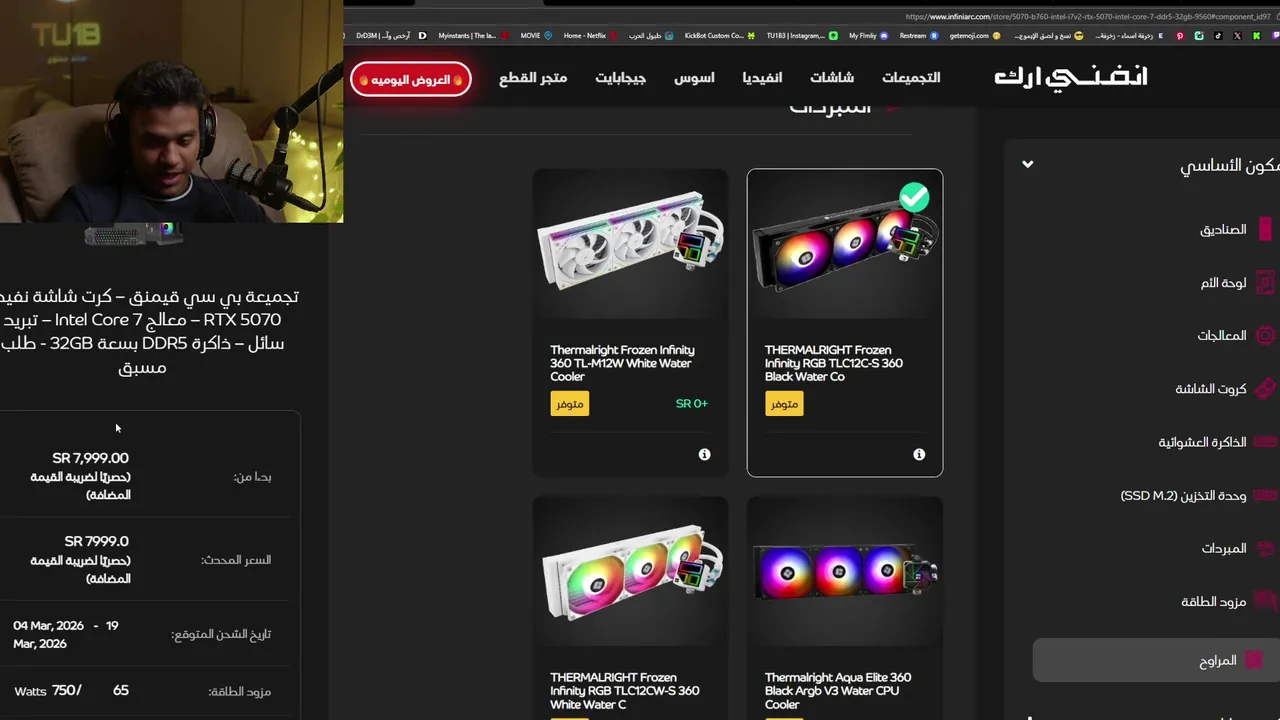This screenshot has width=1280, height=720.
Task: Select the Frozen Infinity TL-M12W White cooler
Action: coord(630,322)
